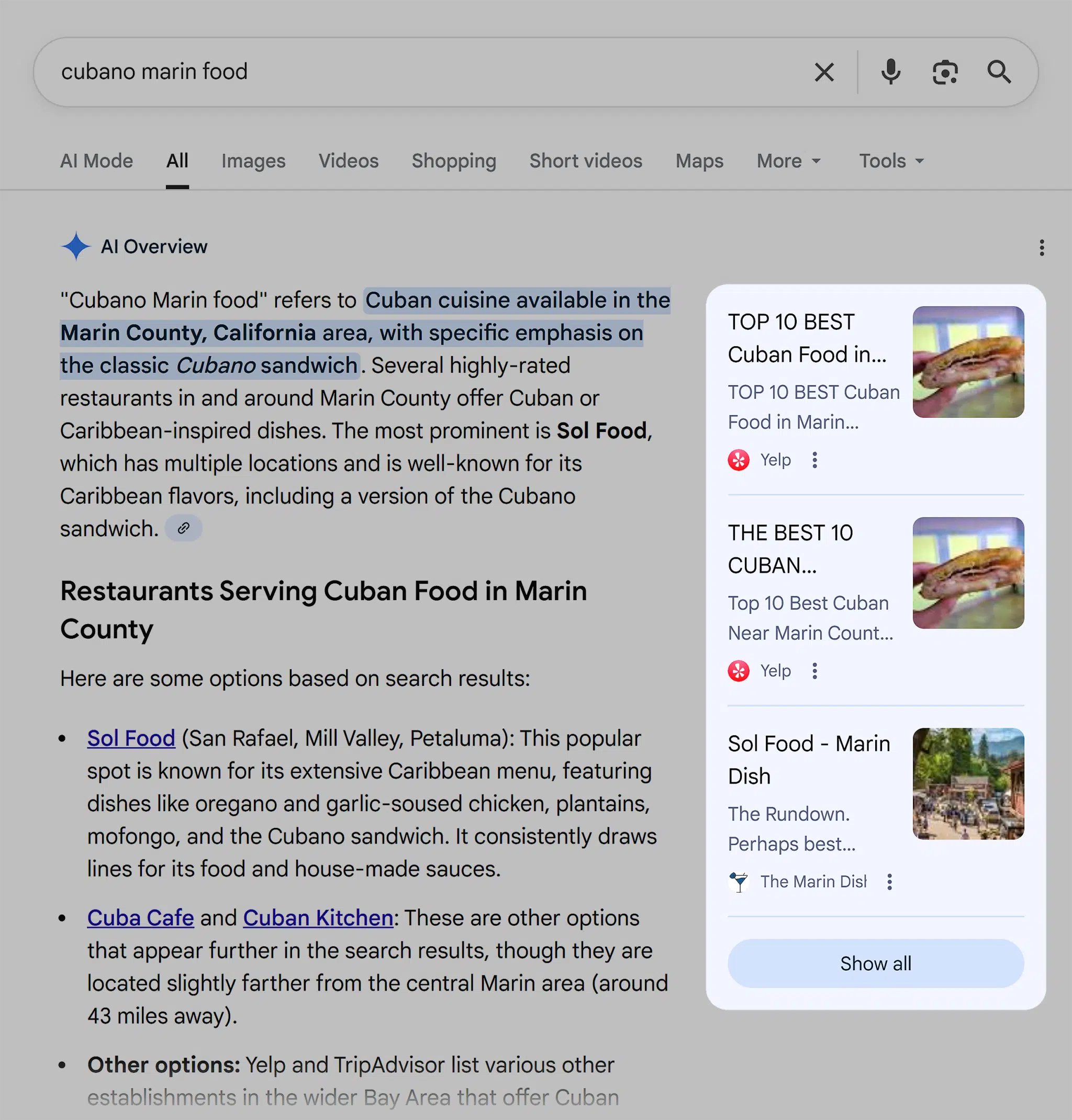Click the link chip after 'sandwich.'

pyautogui.click(x=183, y=528)
